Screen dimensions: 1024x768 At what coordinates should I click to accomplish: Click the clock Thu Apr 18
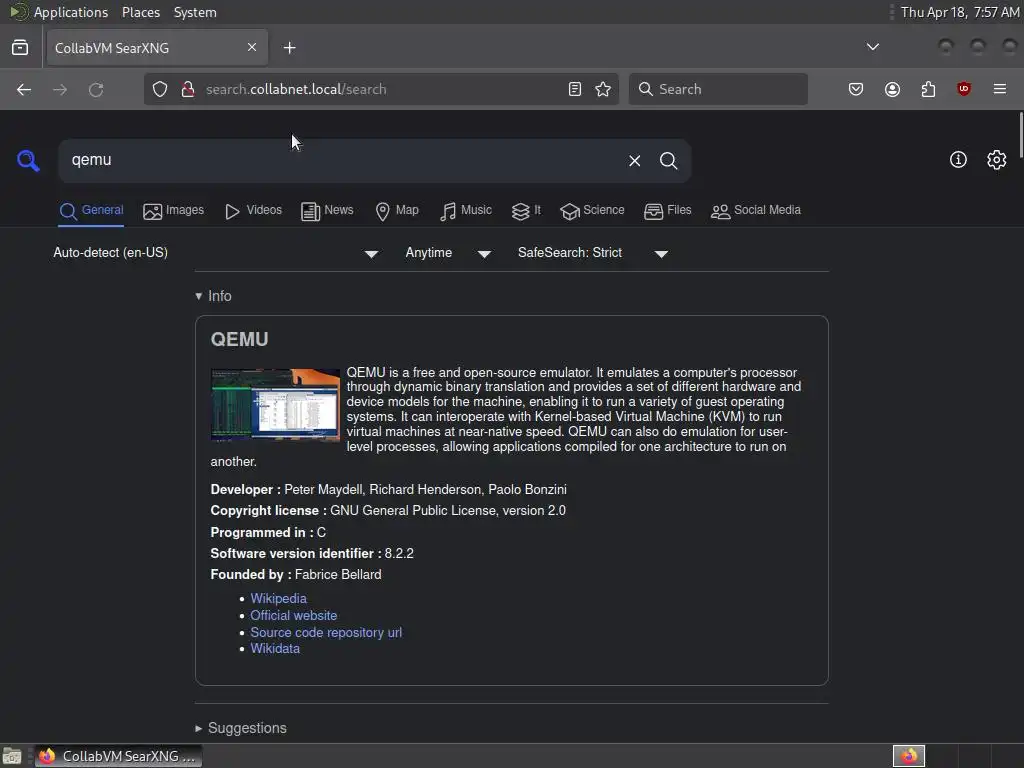959,12
